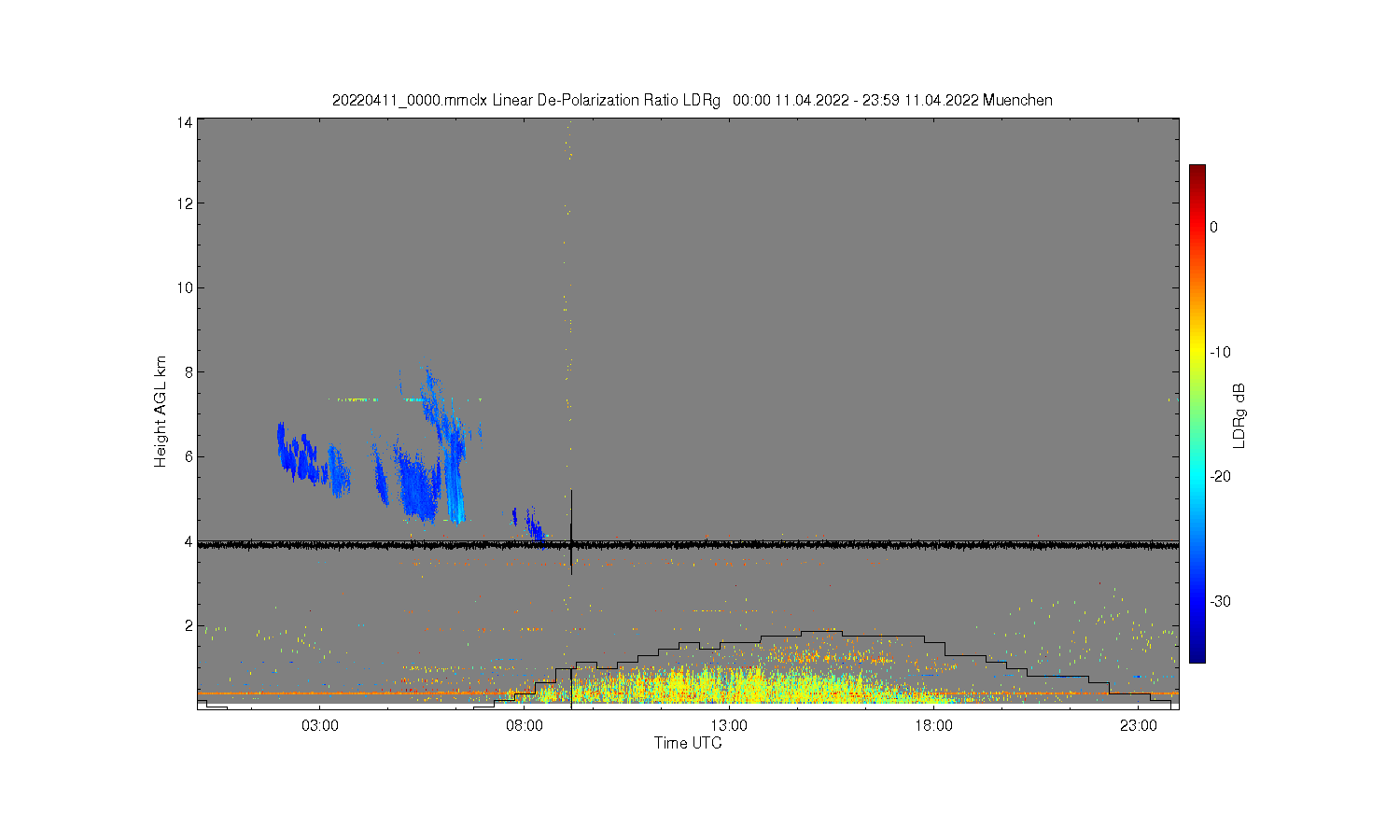
Task: Click the 'LDRg dB' color bar label
Action: tap(1239, 415)
